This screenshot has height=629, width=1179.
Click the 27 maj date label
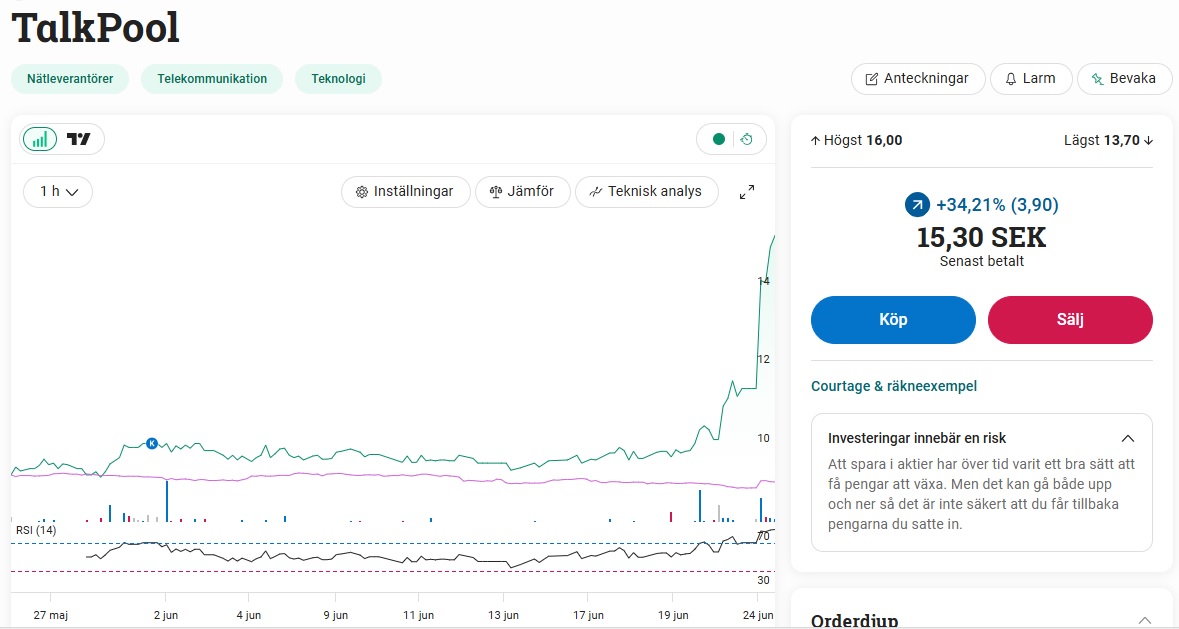click(50, 615)
